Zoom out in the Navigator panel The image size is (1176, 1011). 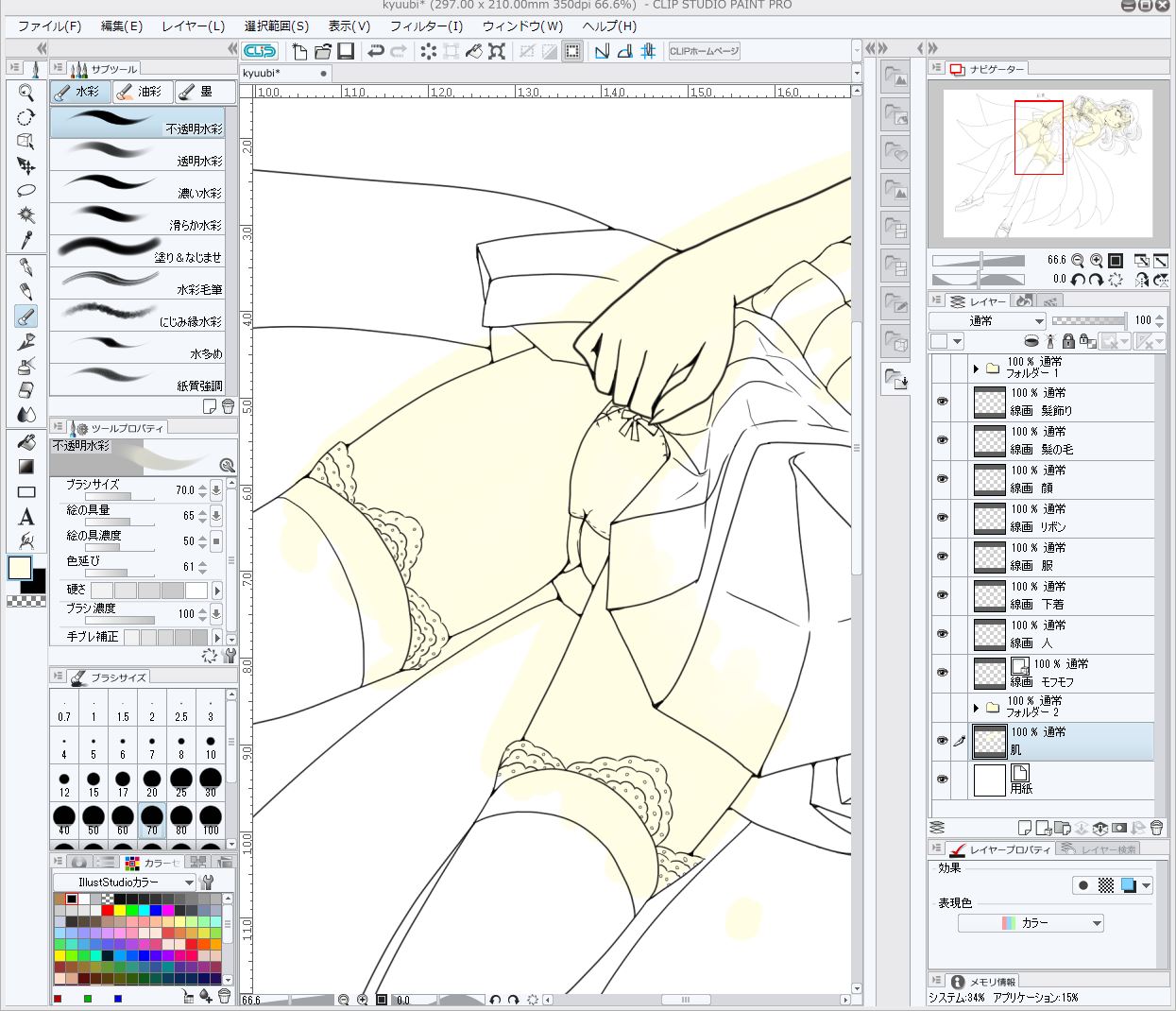1078,261
